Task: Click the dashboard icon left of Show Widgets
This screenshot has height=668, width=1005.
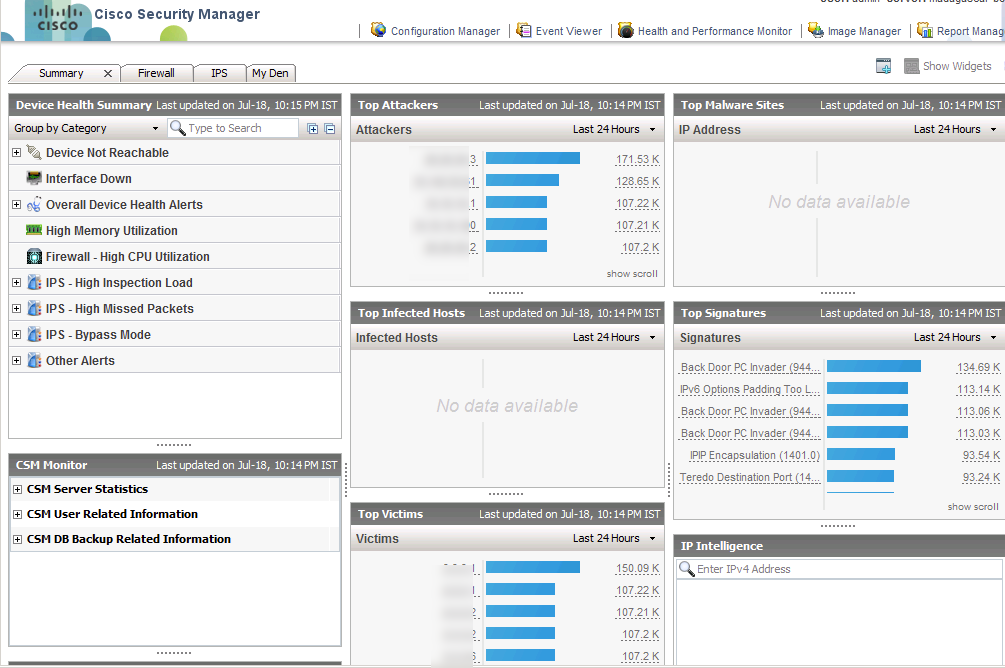Action: click(883, 66)
